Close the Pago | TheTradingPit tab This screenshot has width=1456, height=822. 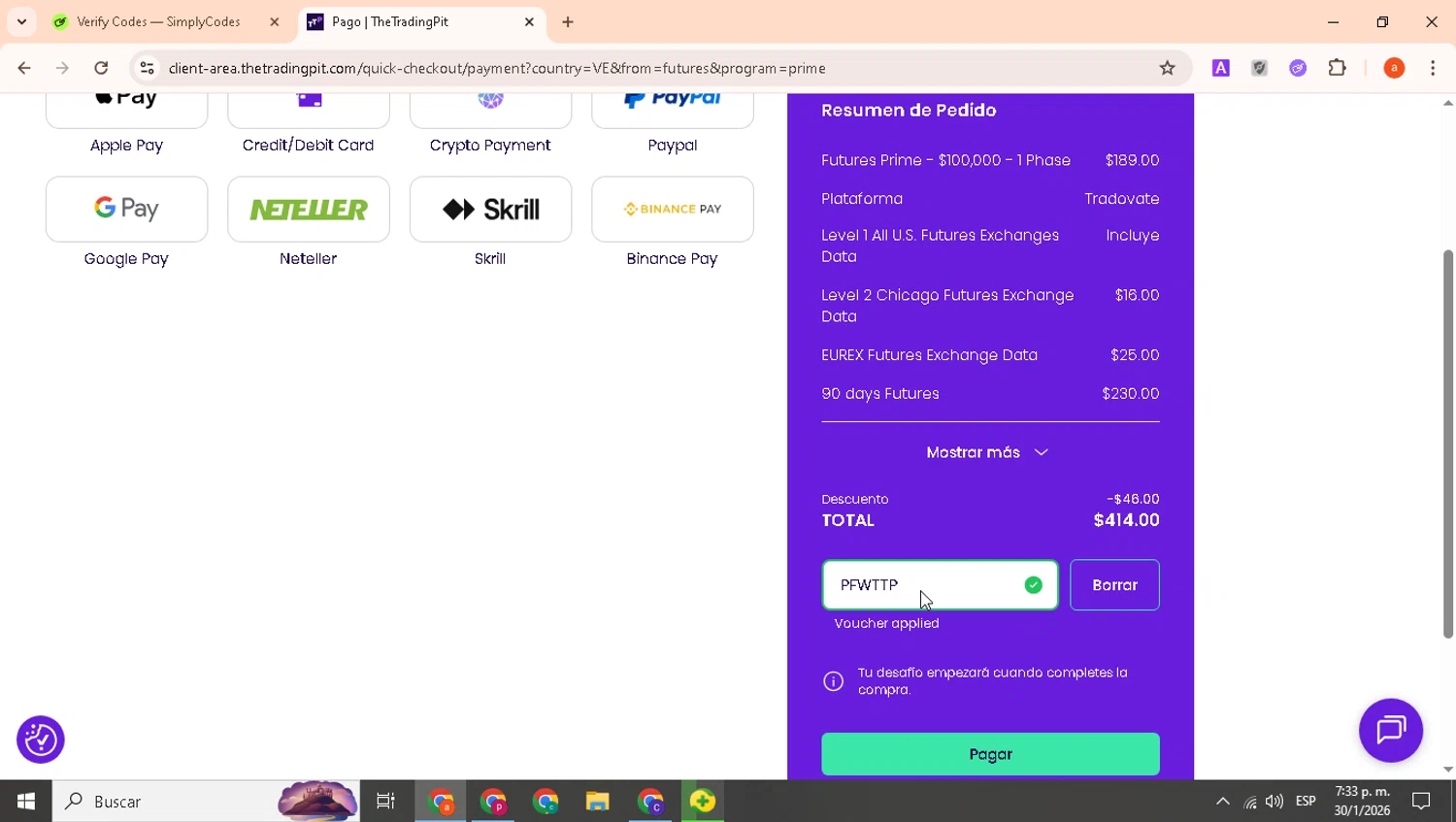(x=529, y=21)
